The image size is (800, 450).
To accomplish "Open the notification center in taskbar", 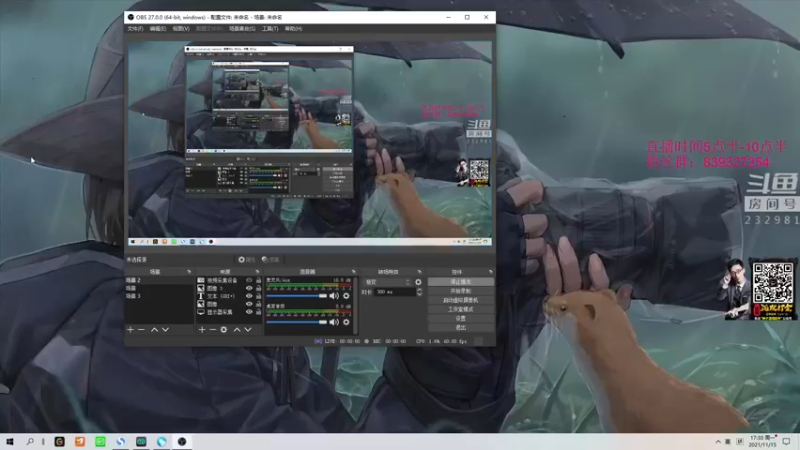I will [x=787, y=442].
